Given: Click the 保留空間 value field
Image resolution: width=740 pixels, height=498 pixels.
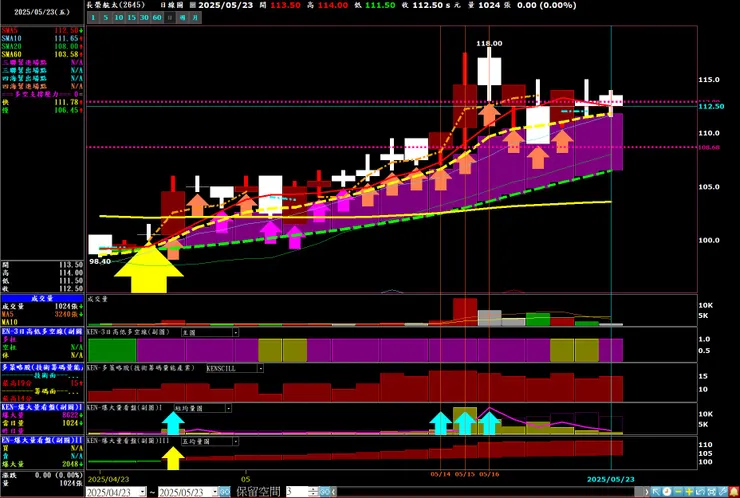Looking at the screenshot, I should [x=297, y=492].
